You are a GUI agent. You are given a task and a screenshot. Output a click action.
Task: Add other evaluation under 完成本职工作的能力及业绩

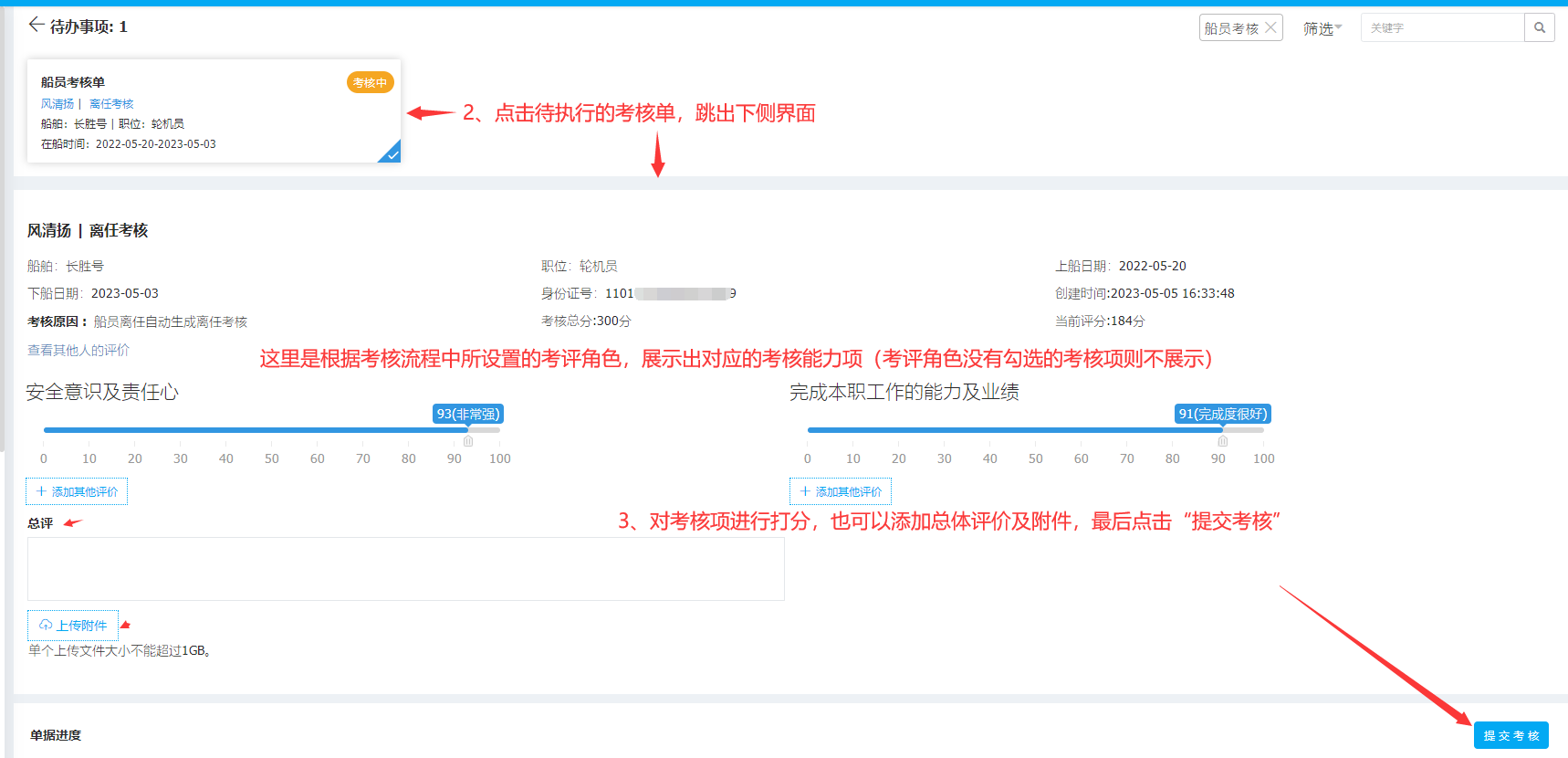[x=841, y=491]
